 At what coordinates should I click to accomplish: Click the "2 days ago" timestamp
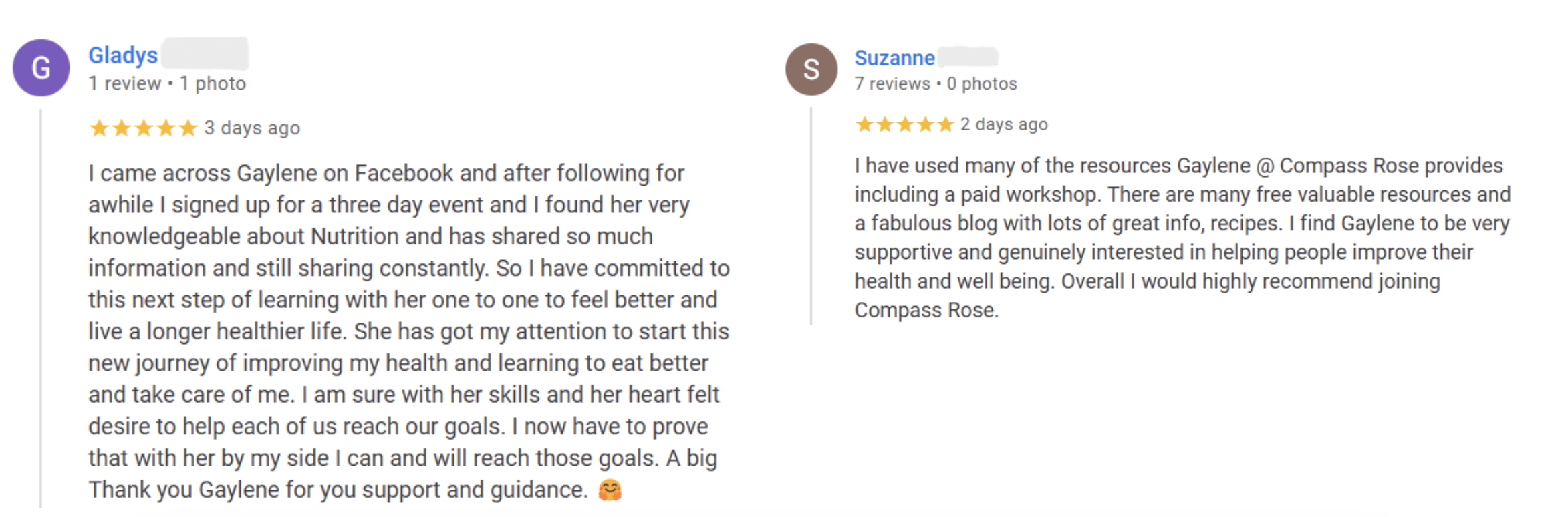[x=1004, y=124]
